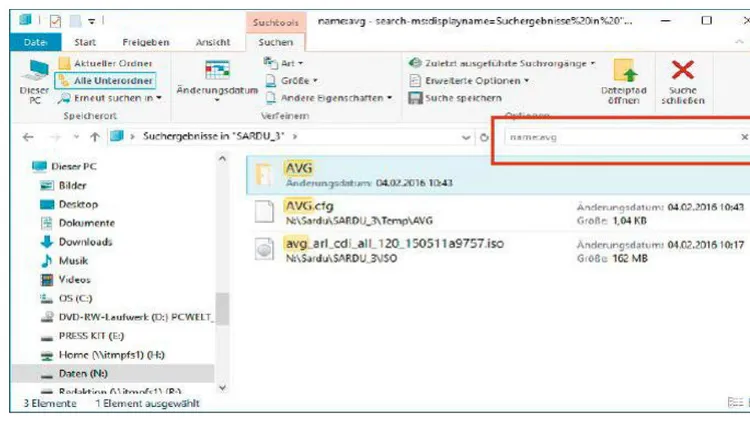Switch to the Freigeben tab
750x421 pixels.
click(x=146, y=42)
